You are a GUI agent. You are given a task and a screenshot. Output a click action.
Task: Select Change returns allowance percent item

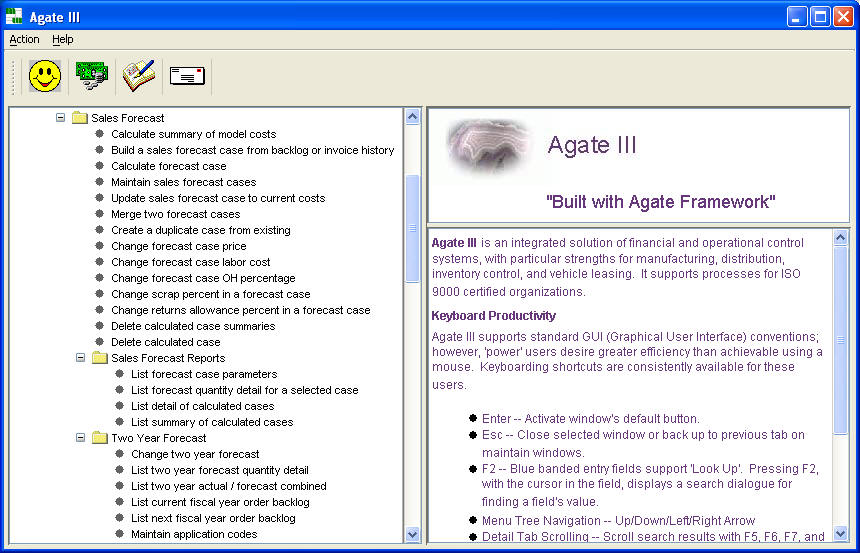pos(241,310)
